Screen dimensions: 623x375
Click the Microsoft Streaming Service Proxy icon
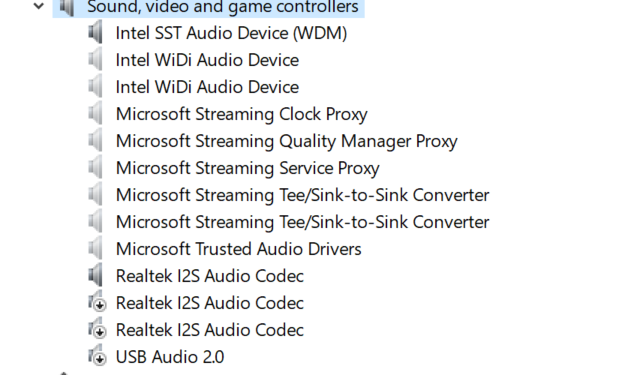pyautogui.click(x=95, y=168)
